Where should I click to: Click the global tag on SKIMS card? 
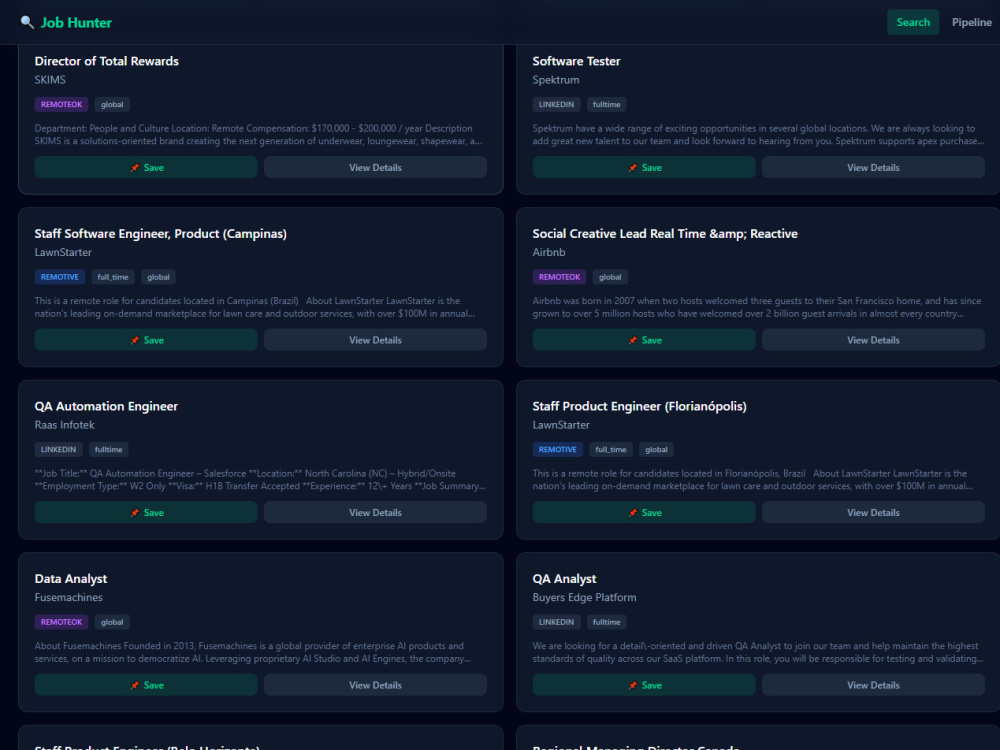coord(112,105)
